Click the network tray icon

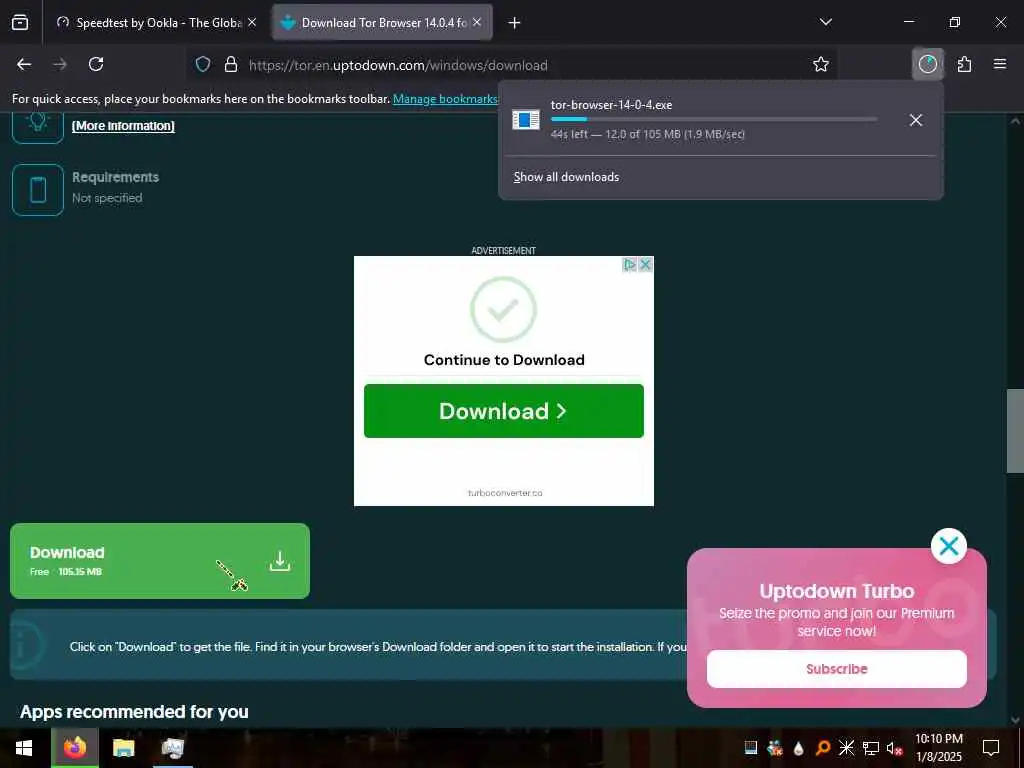(x=871, y=748)
